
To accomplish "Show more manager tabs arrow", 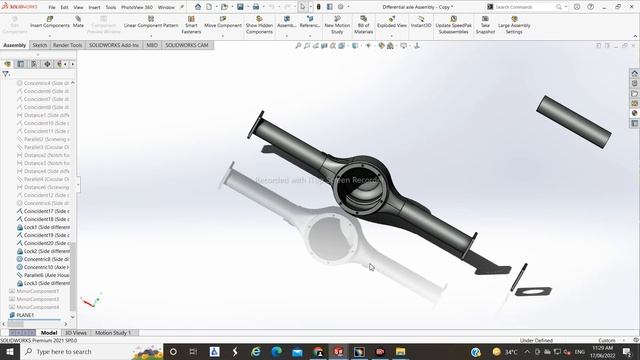I will tap(73, 64).
